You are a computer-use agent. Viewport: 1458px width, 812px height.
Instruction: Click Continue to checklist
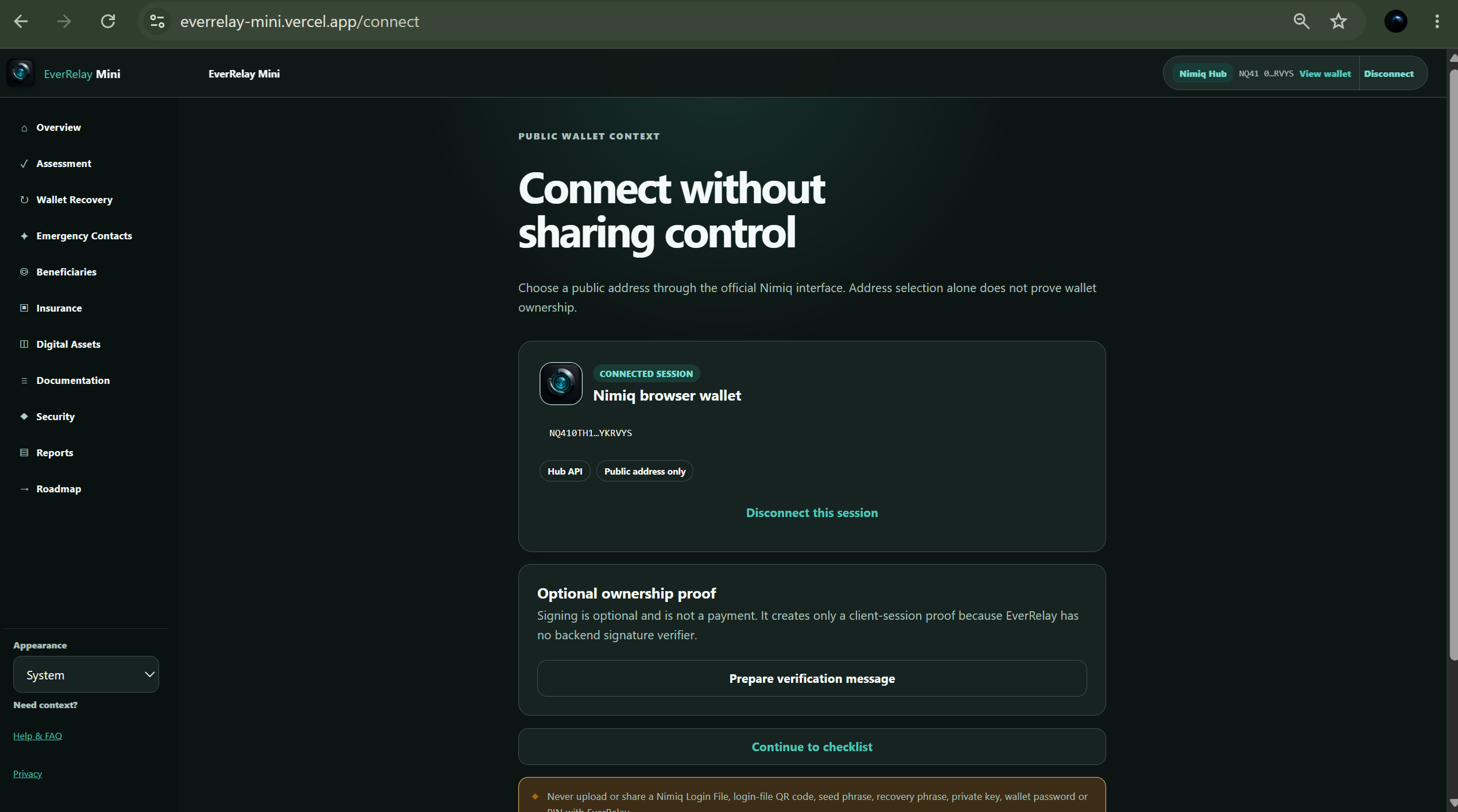click(x=812, y=747)
